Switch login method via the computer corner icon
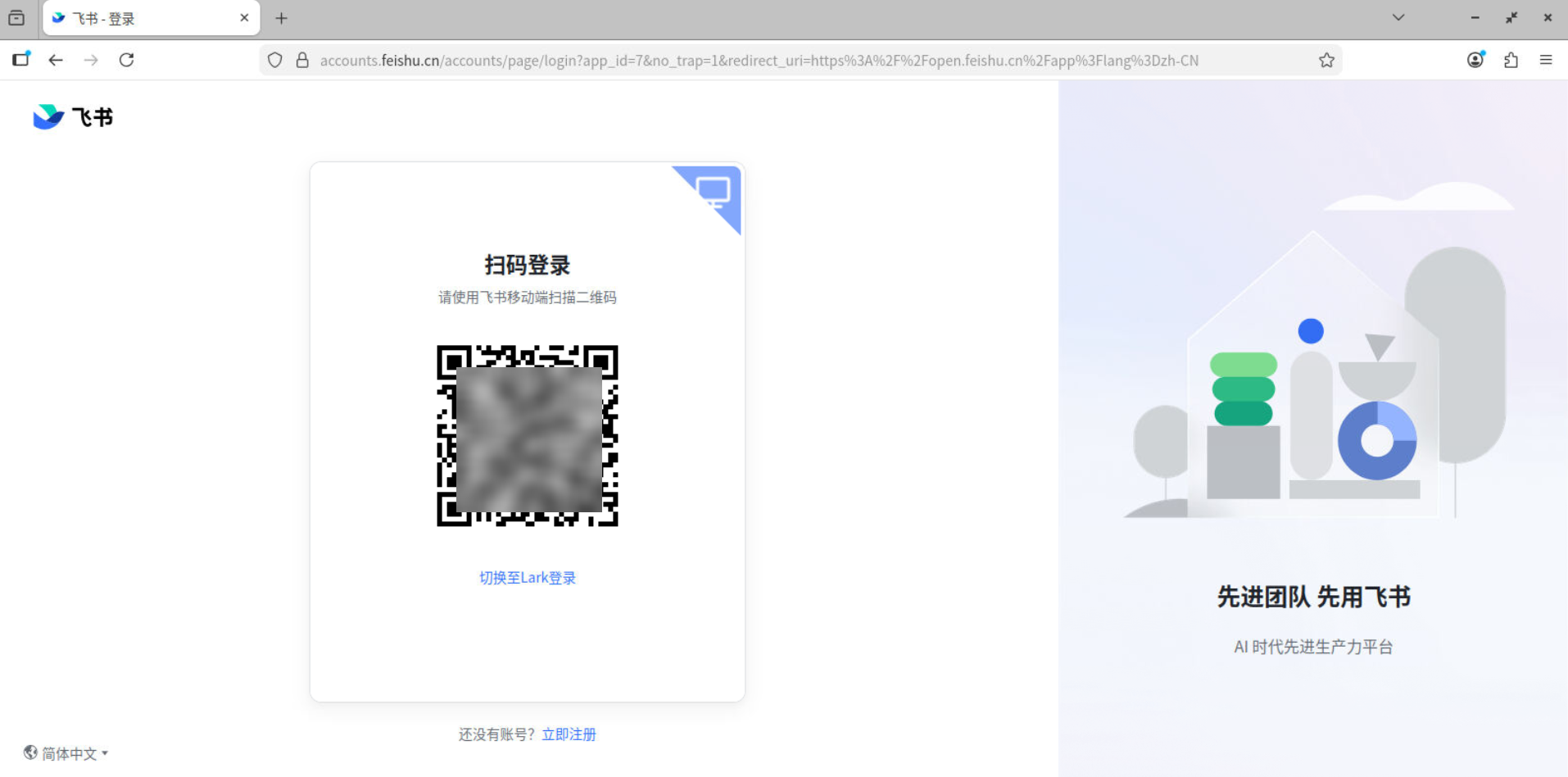This screenshot has height=777, width=1568. [x=714, y=193]
